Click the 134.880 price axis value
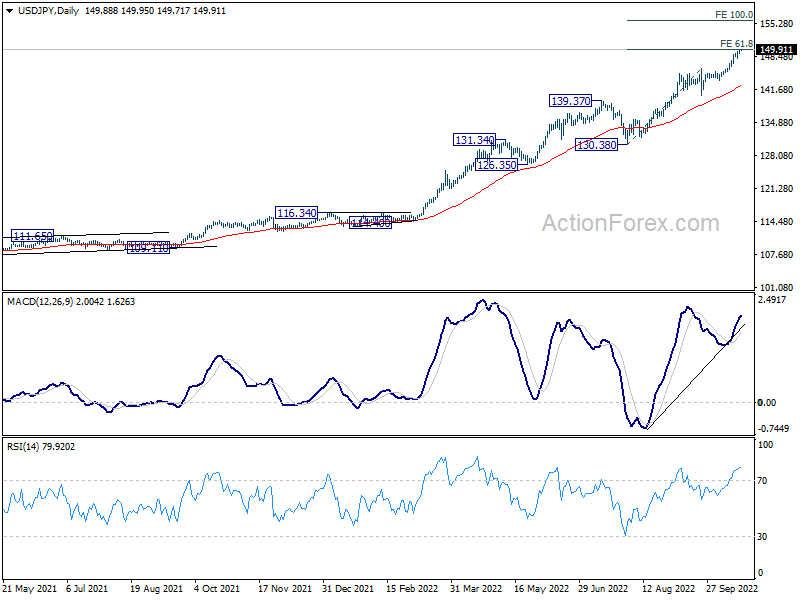 tap(776, 122)
